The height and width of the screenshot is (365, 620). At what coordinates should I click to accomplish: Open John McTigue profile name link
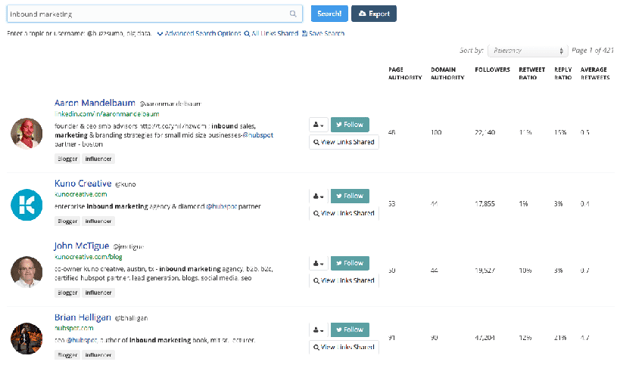pyautogui.click(x=81, y=246)
